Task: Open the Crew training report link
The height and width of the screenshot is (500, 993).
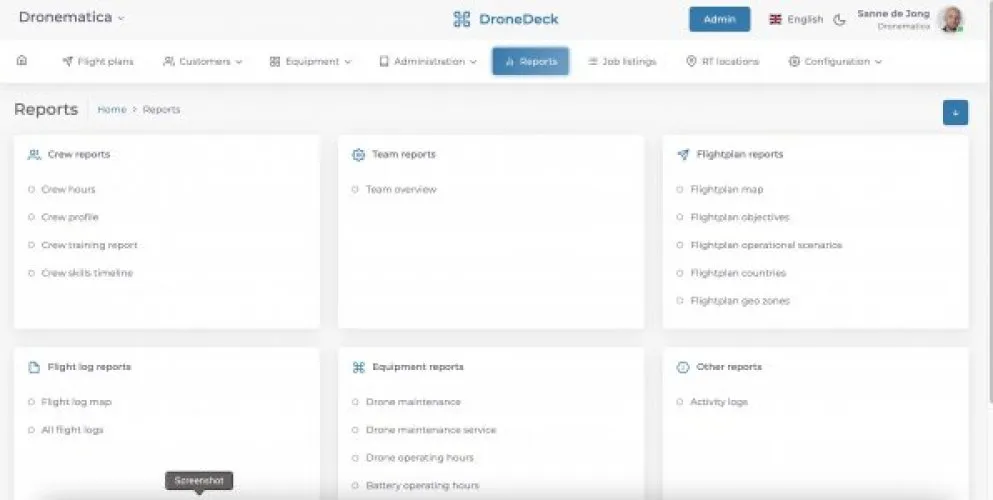Action: click(x=89, y=245)
